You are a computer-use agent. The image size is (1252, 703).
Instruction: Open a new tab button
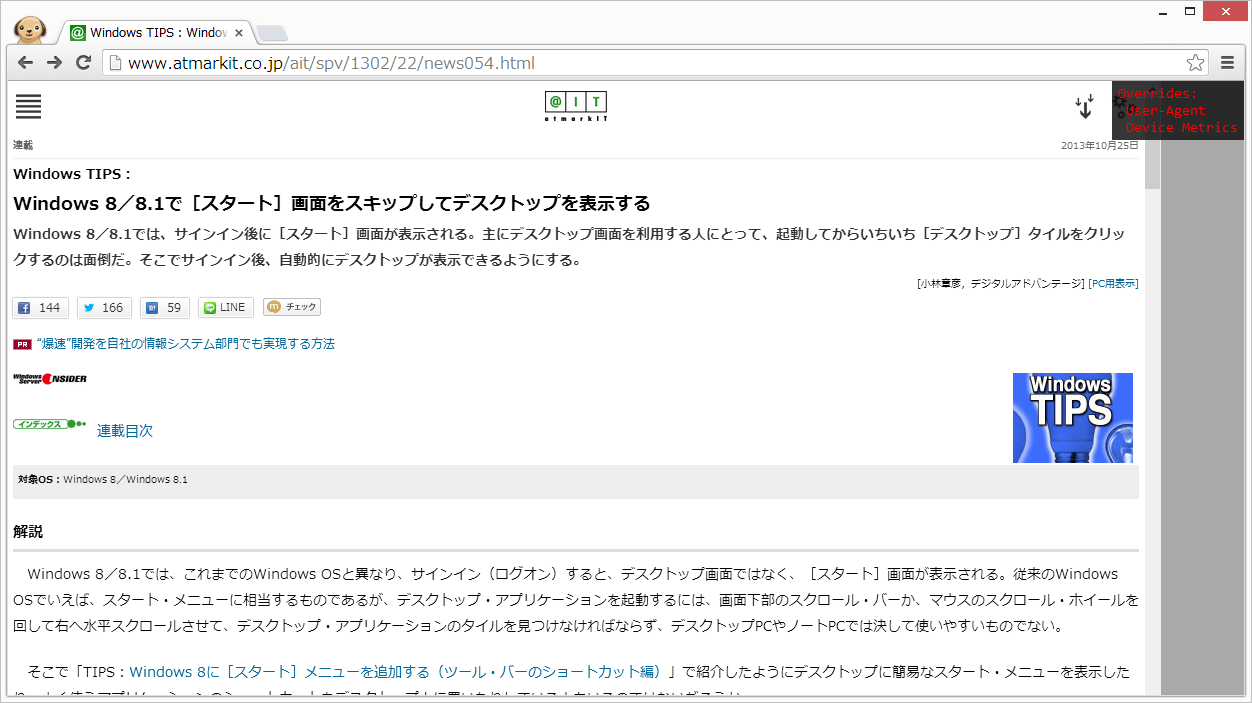click(x=271, y=33)
